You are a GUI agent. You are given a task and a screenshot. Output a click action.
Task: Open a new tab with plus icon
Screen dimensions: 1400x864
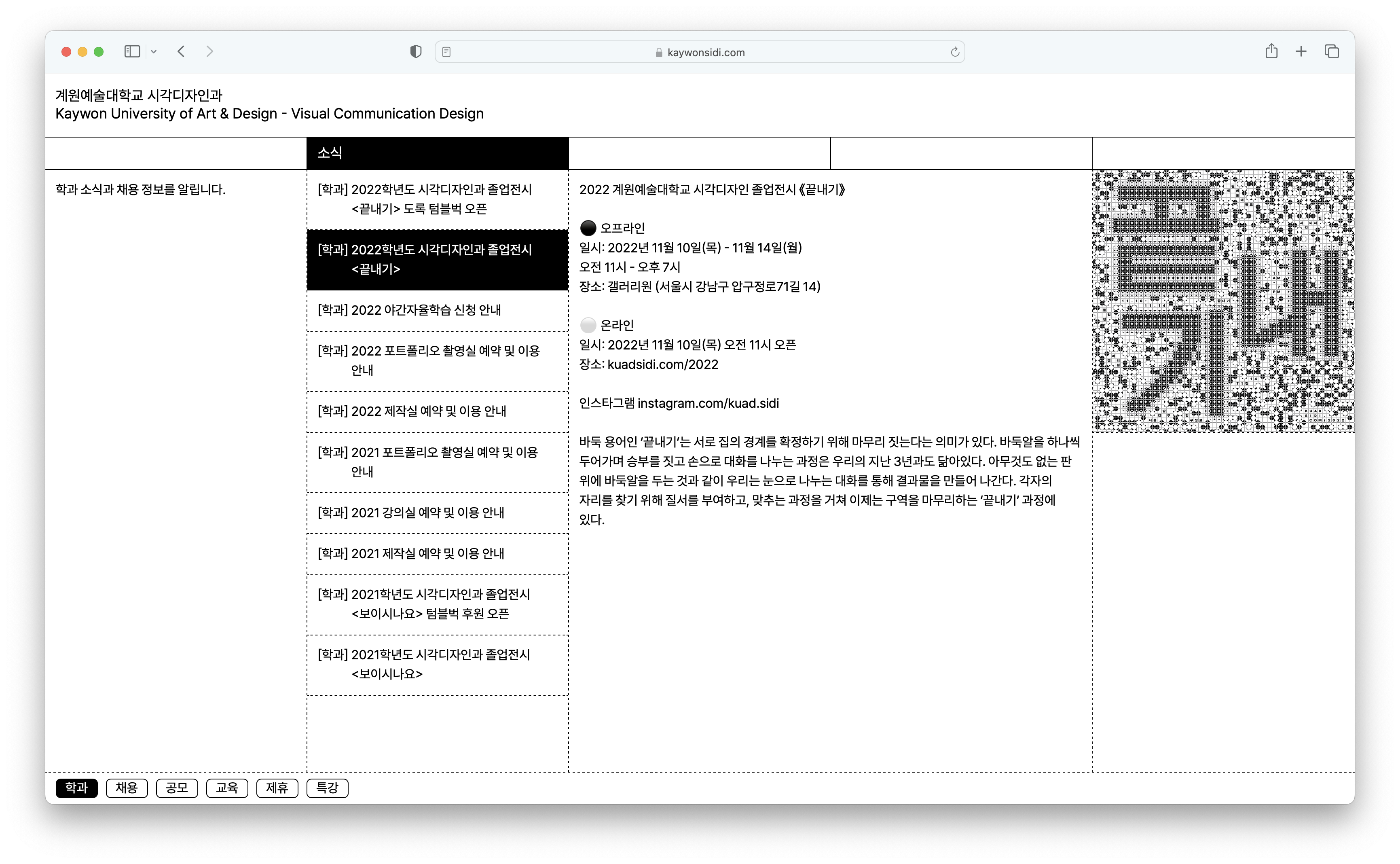[x=1301, y=51]
